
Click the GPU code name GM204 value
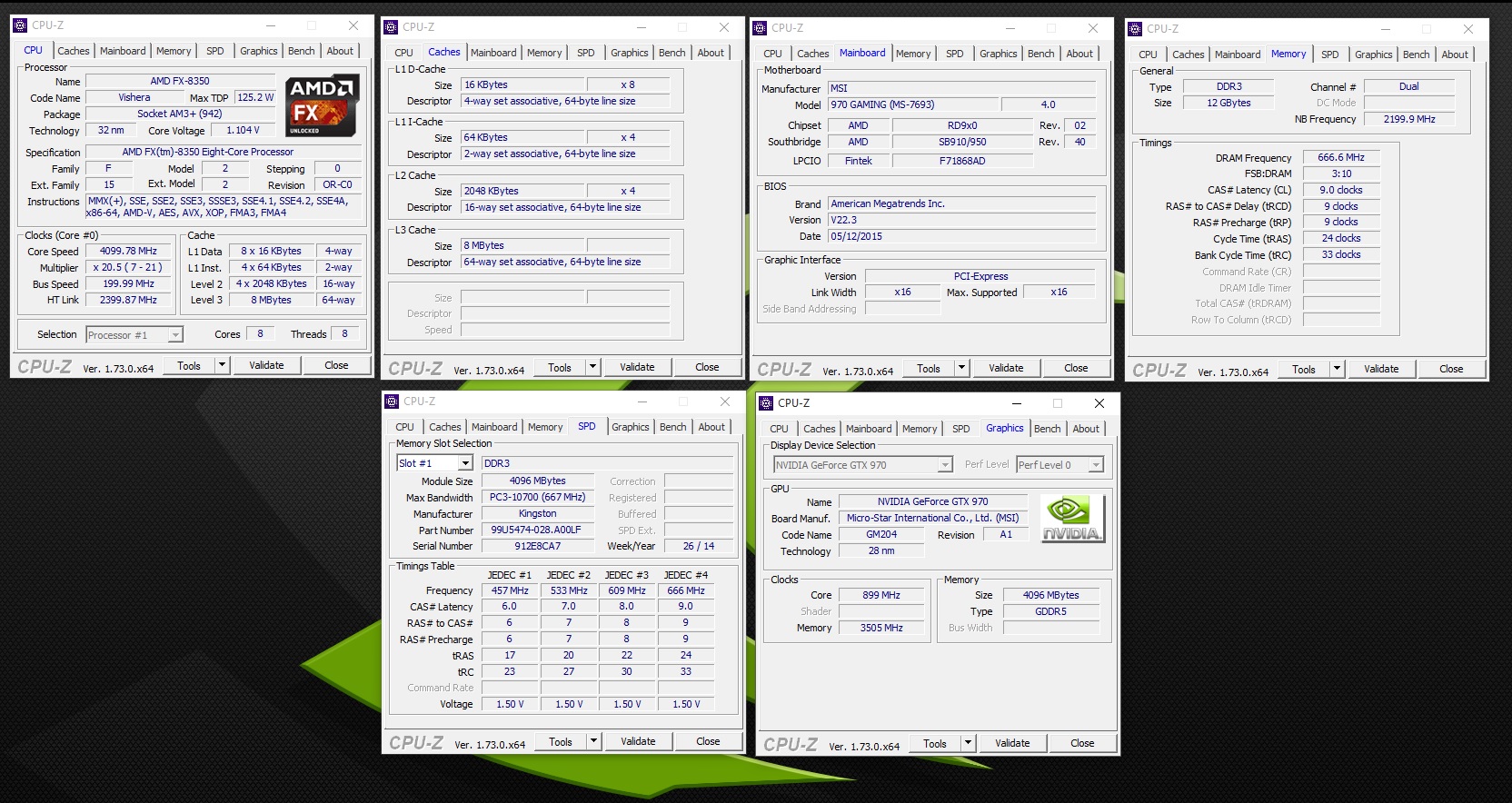pos(881,534)
